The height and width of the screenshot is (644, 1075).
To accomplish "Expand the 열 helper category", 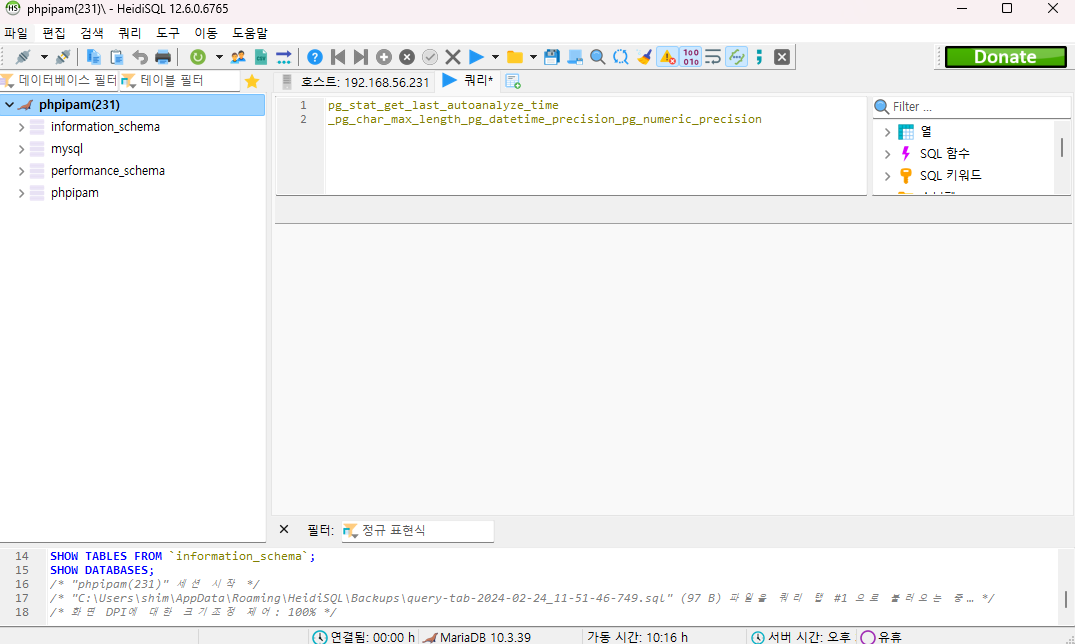I will pos(887,132).
